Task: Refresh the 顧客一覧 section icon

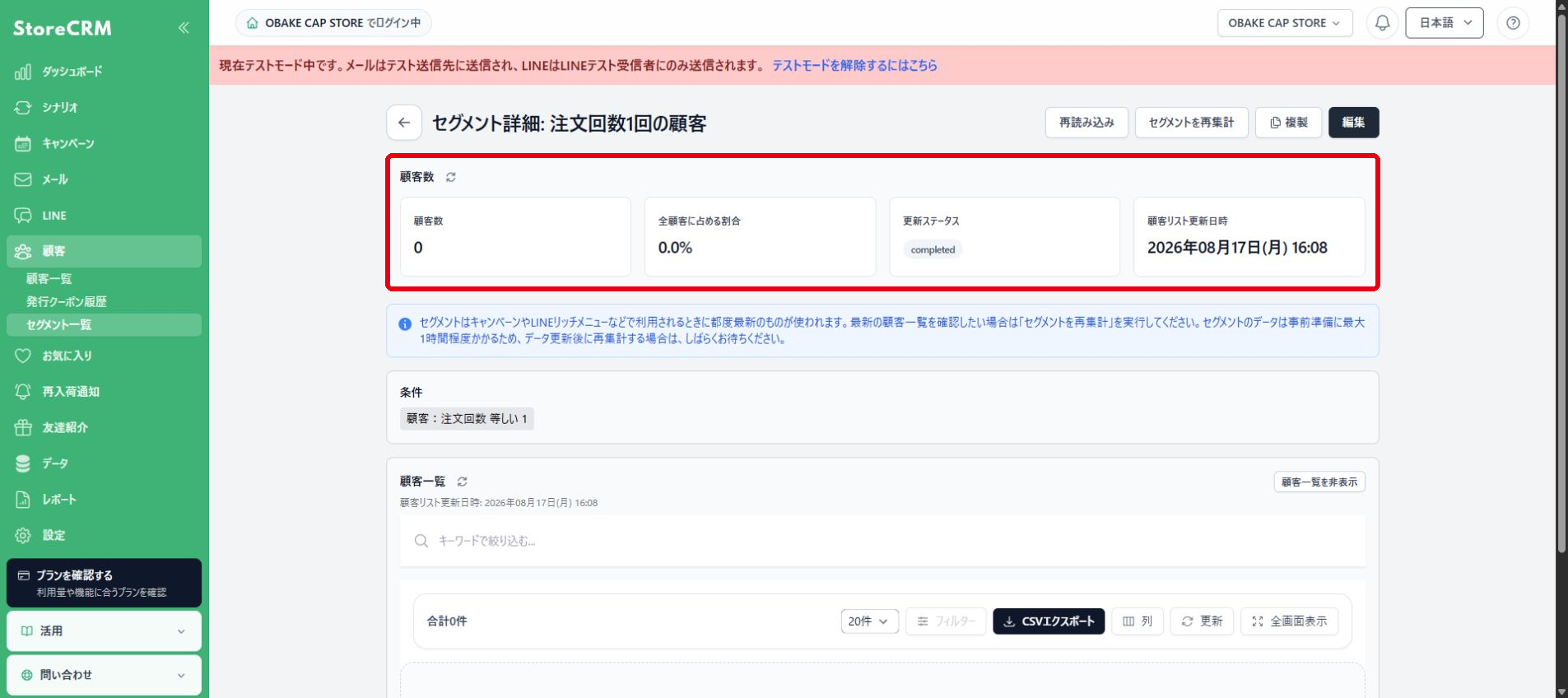Action: (x=463, y=482)
